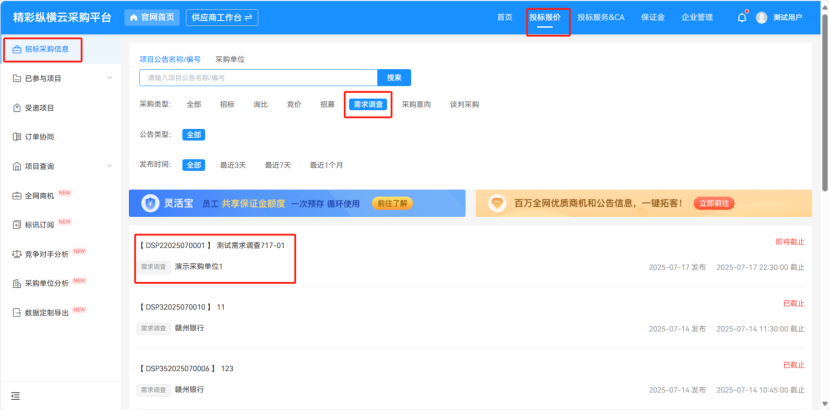829x410 pixels.
Task: Click 2025-07-14 11:30:00 截止 deadline text
Action: pos(760,329)
